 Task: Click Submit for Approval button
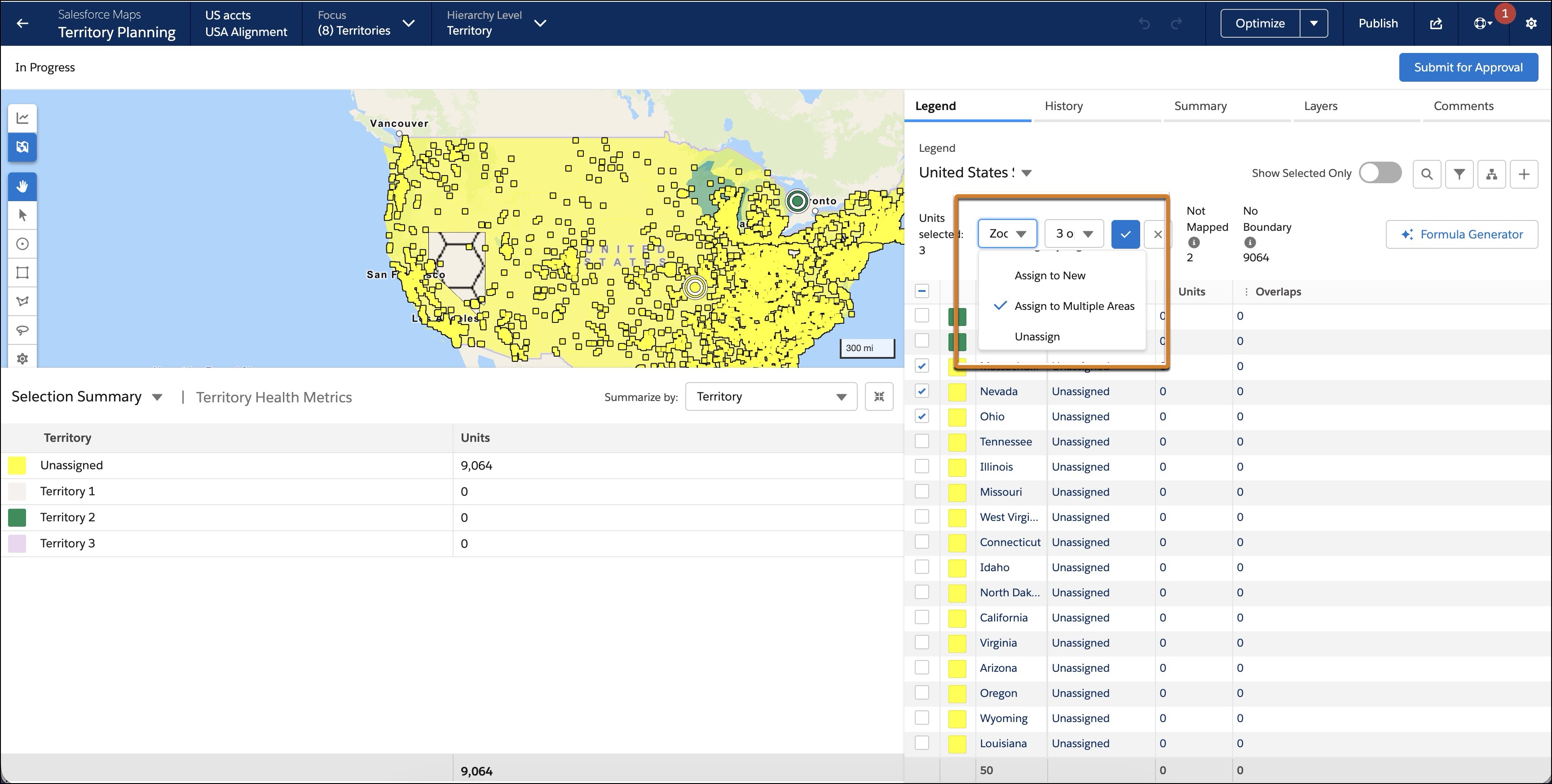[1468, 67]
